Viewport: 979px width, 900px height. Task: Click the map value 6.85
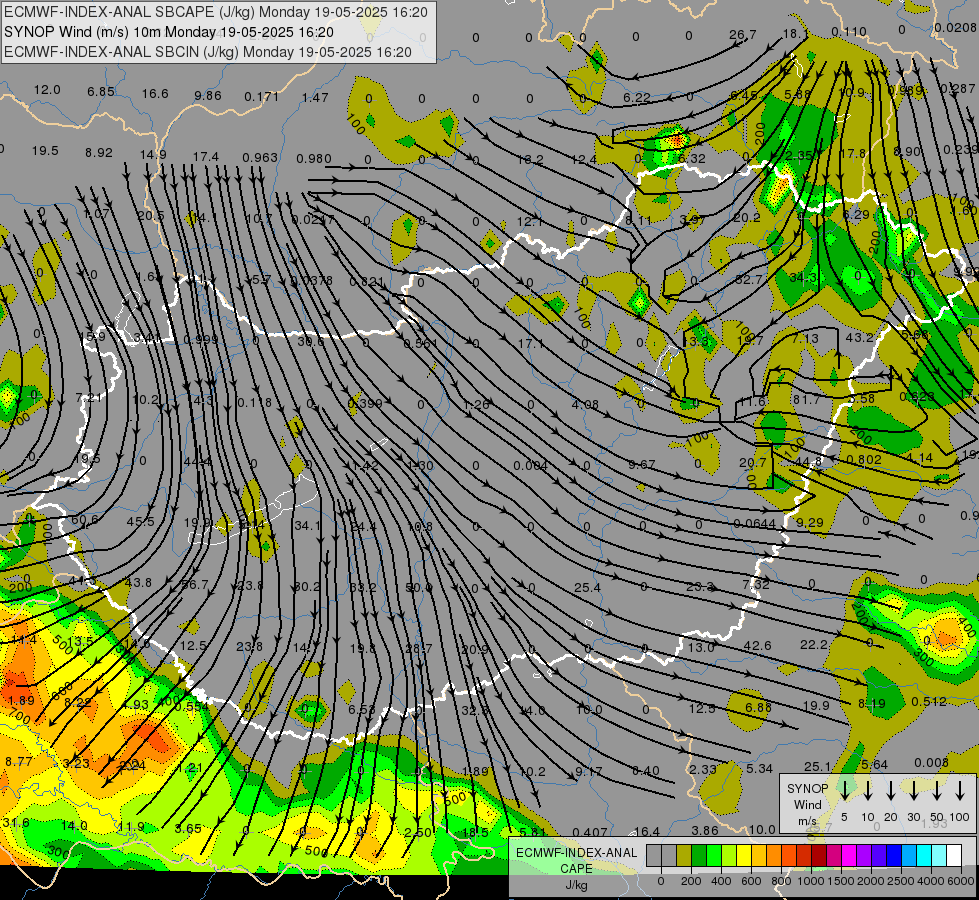pyautogui.click(x=101, y=92)
